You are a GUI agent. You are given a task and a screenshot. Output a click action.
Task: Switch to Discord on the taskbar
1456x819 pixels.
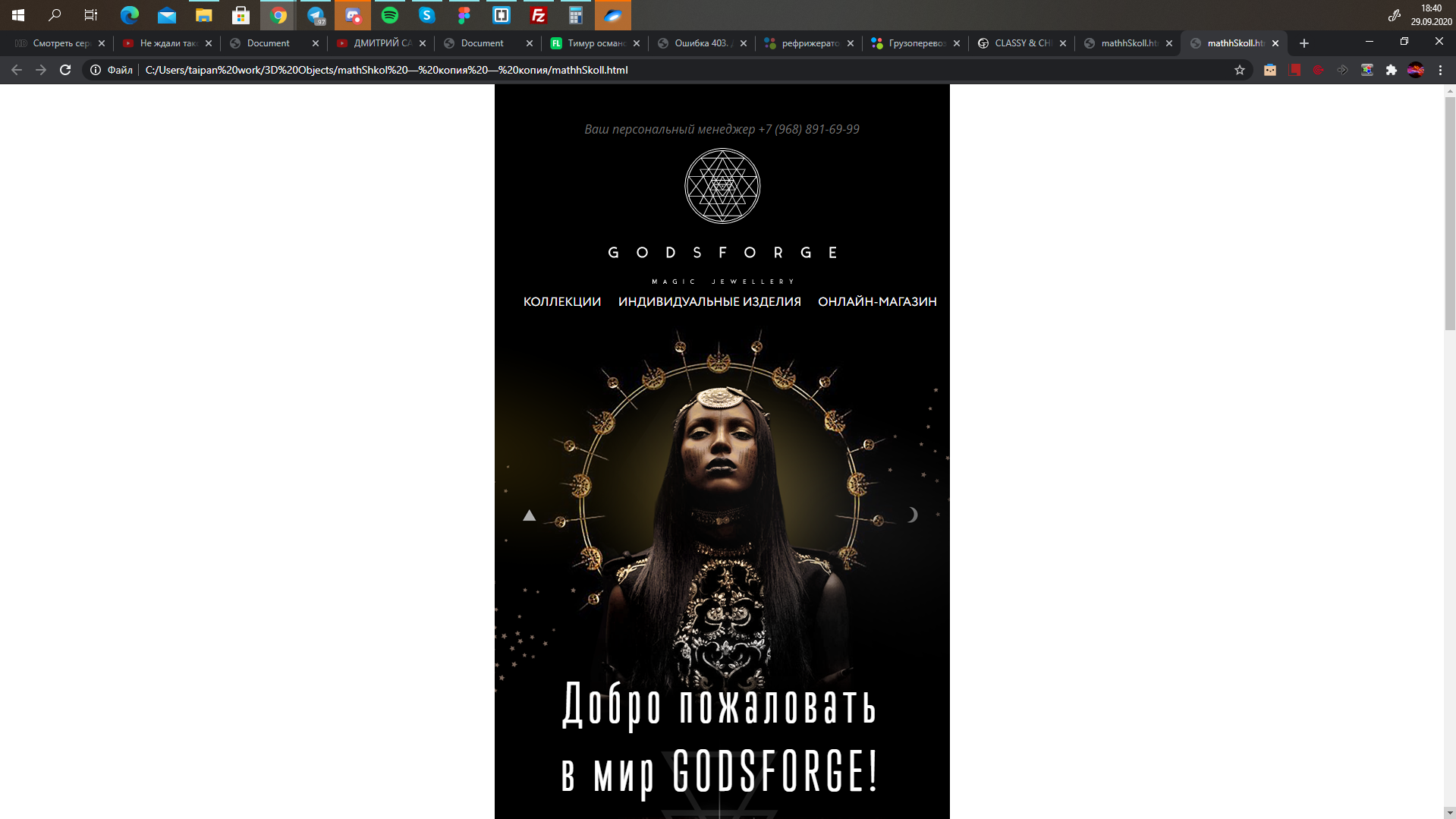point(353,14)
